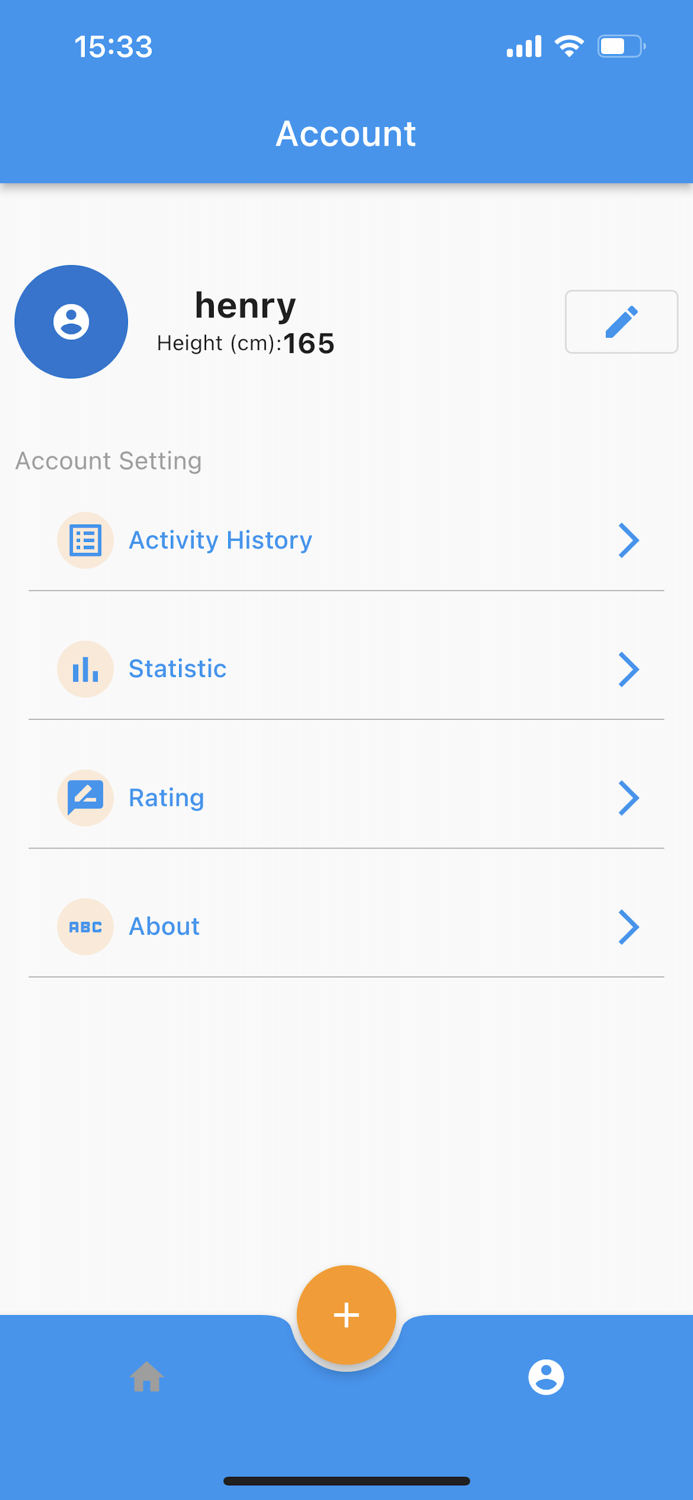The width and height of the screenshot is (693, 1500).
Task: Open Rating using the right arrow
Action: click(x=629, y=798)
